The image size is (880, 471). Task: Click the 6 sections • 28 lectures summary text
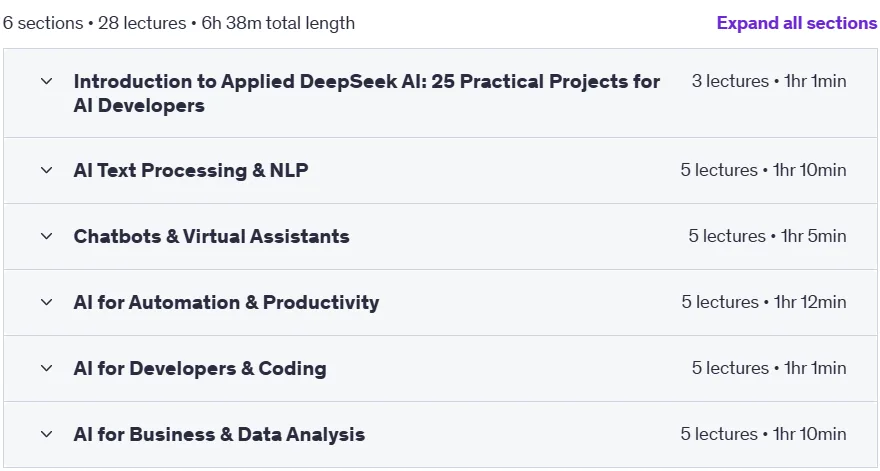click(179, 23)
